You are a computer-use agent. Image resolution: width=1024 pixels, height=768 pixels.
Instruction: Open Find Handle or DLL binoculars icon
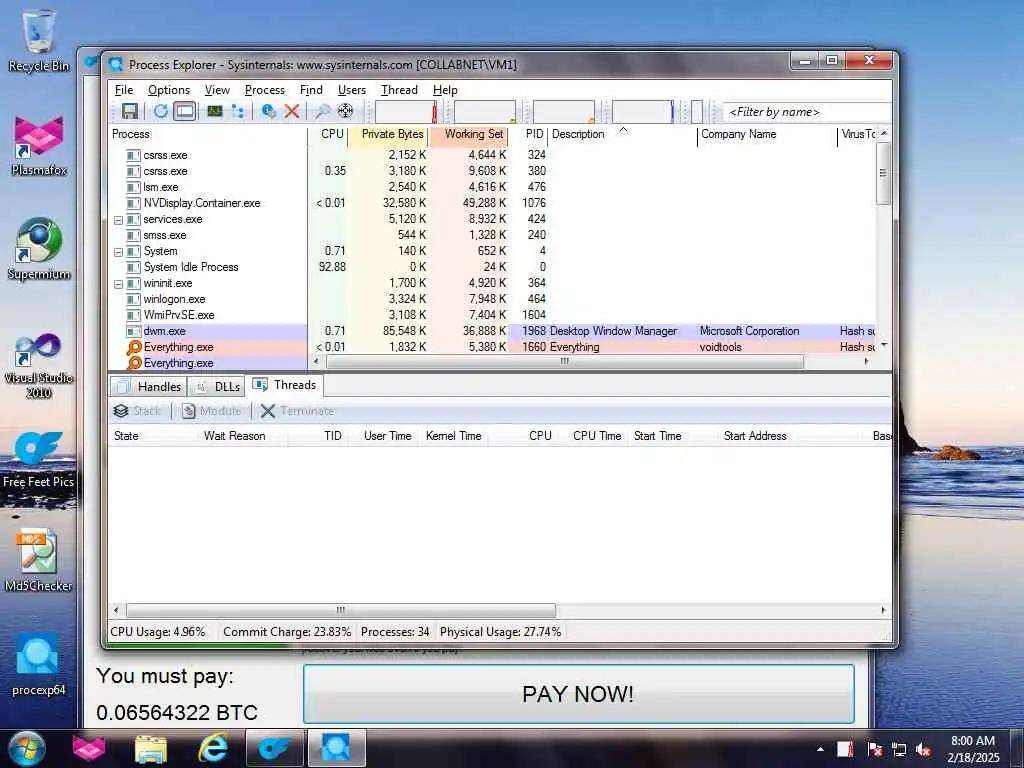322,112
